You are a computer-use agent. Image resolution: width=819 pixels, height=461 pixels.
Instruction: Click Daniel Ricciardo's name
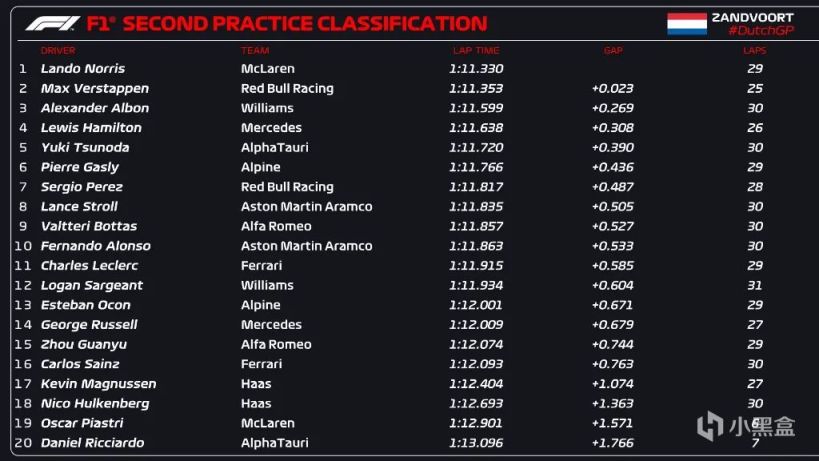coord(92,443)
